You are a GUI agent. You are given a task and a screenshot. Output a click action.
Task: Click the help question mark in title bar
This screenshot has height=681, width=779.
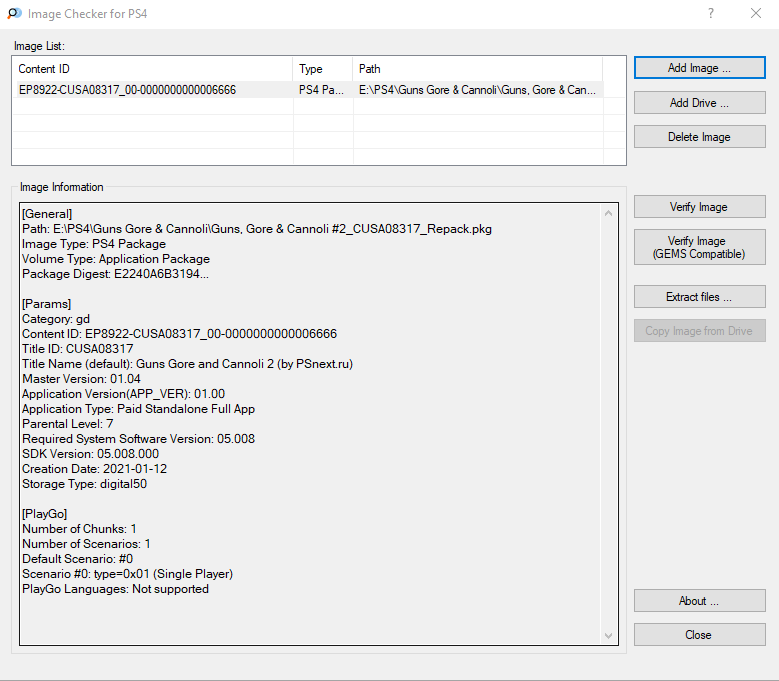[x=711, y=13]
